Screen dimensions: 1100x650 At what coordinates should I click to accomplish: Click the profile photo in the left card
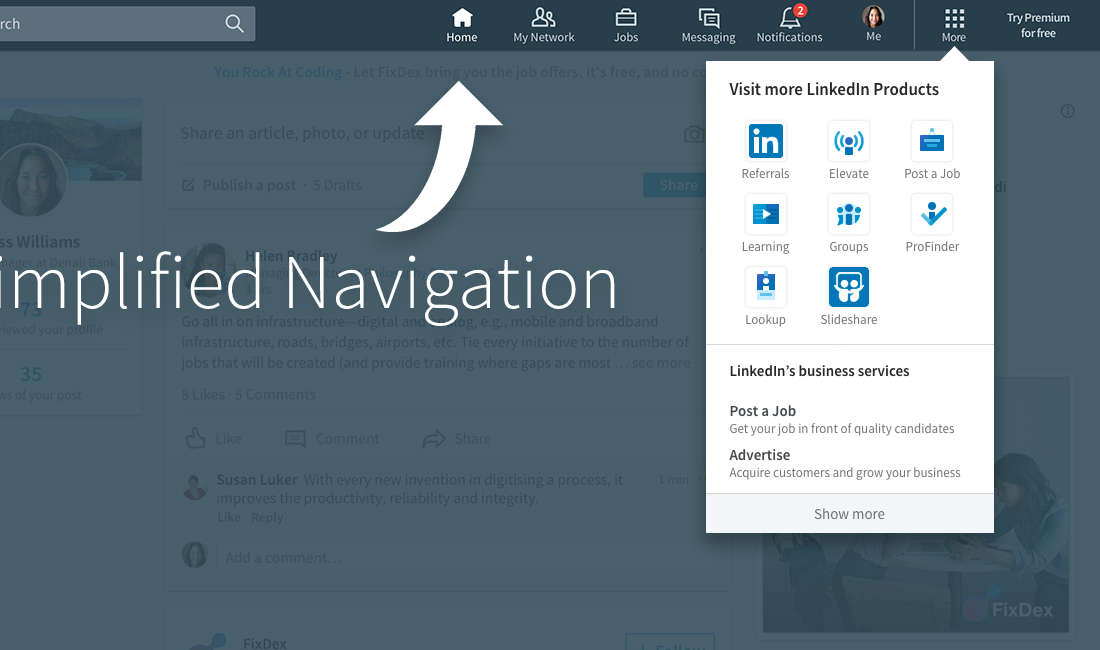[32, 180]
